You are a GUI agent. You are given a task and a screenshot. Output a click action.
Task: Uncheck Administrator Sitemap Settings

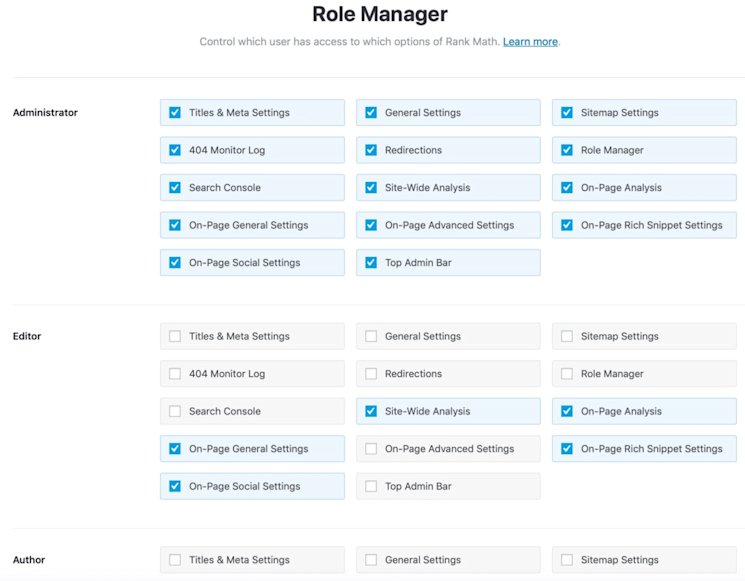pos(567,113)
